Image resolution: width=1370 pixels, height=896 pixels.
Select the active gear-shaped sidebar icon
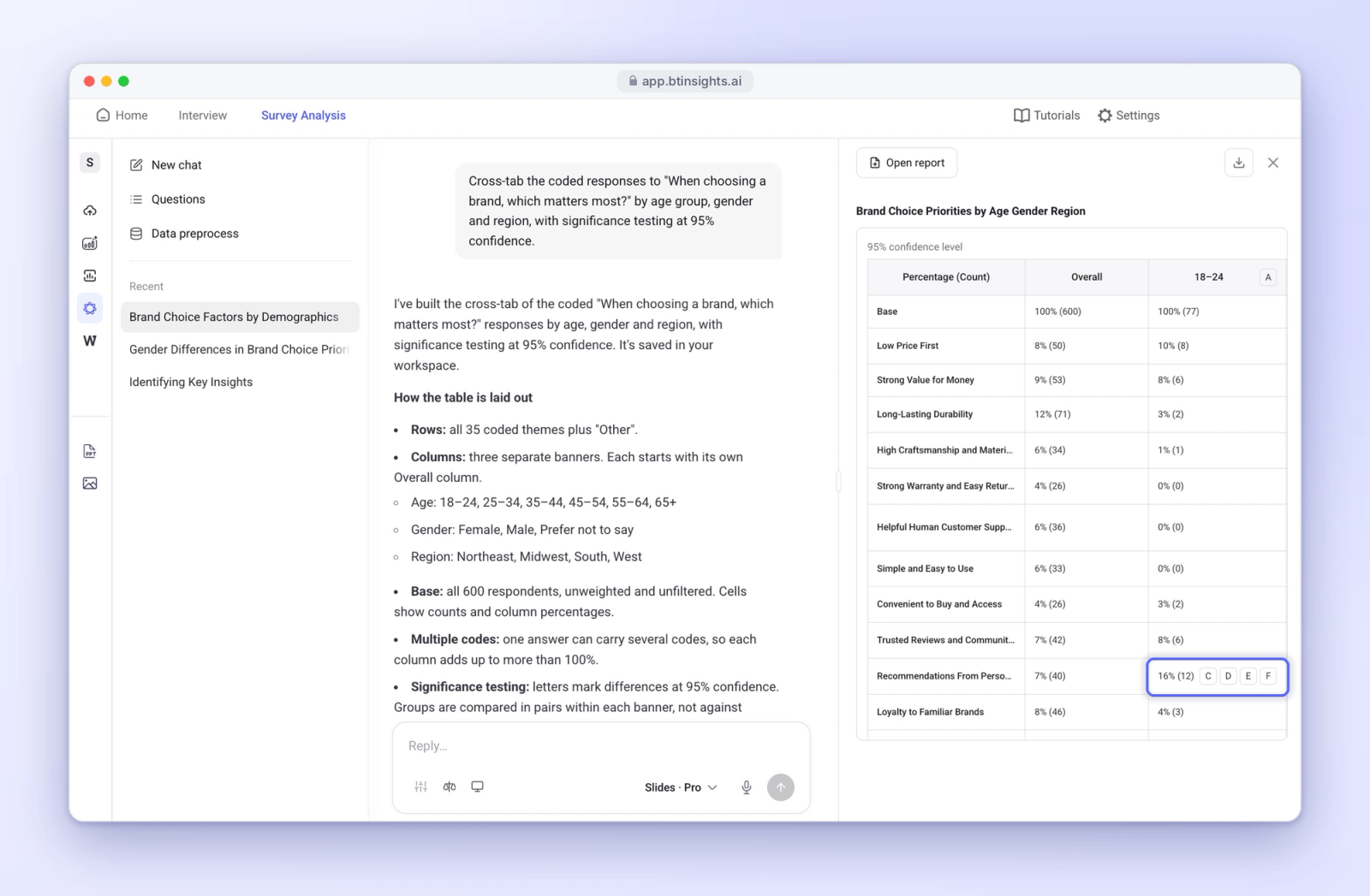90,308
